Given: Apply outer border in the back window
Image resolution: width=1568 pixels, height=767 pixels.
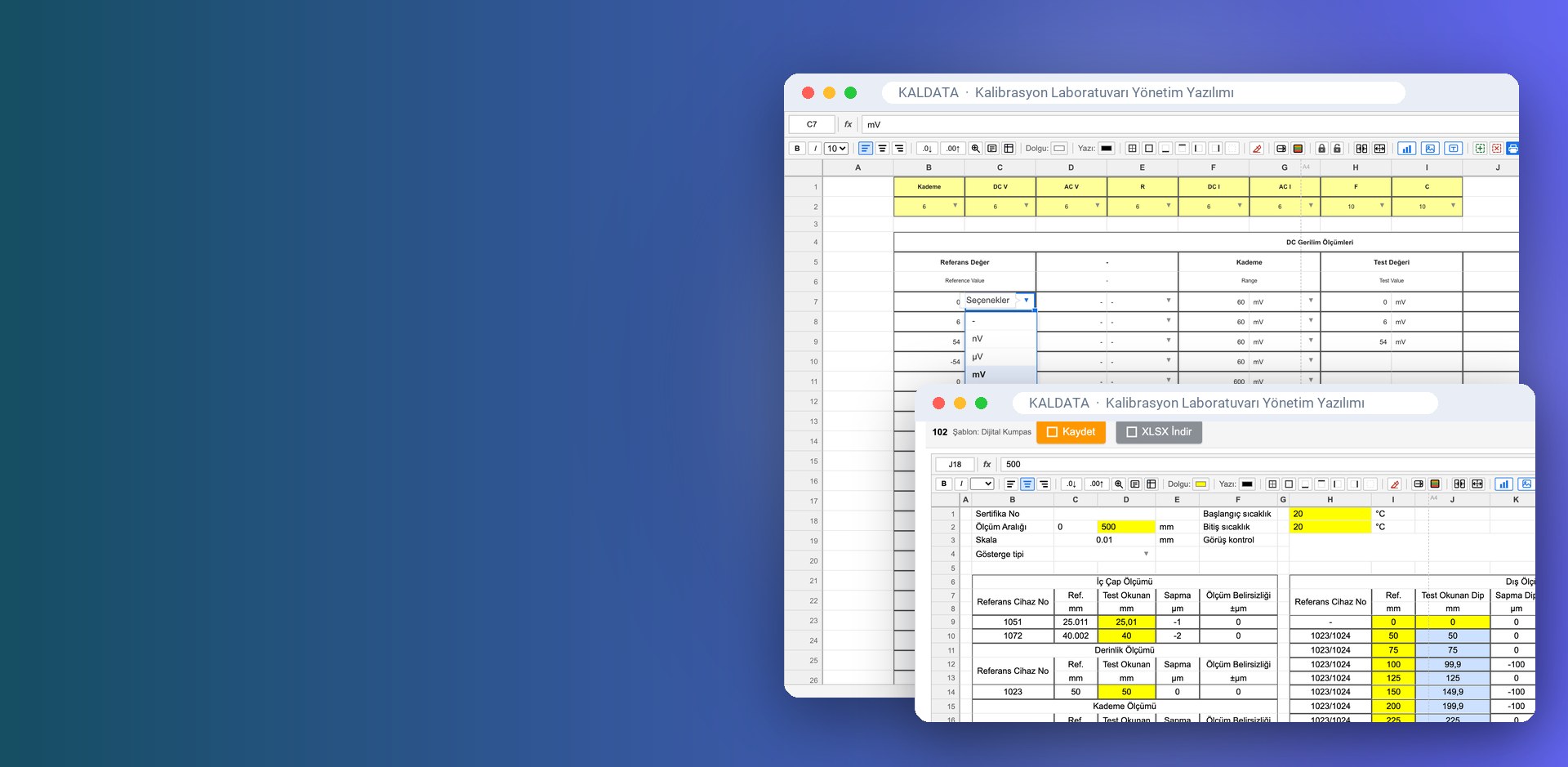Looking at the screenshot, I should coord(1149,149).
